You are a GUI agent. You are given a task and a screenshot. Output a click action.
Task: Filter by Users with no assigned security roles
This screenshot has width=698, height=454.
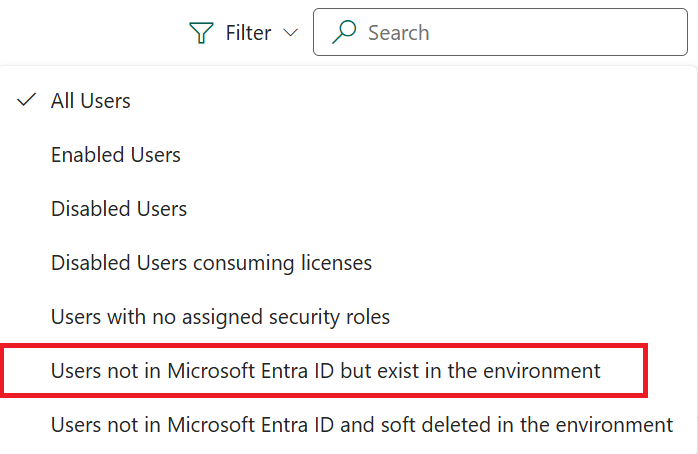(x=220, y=317)
